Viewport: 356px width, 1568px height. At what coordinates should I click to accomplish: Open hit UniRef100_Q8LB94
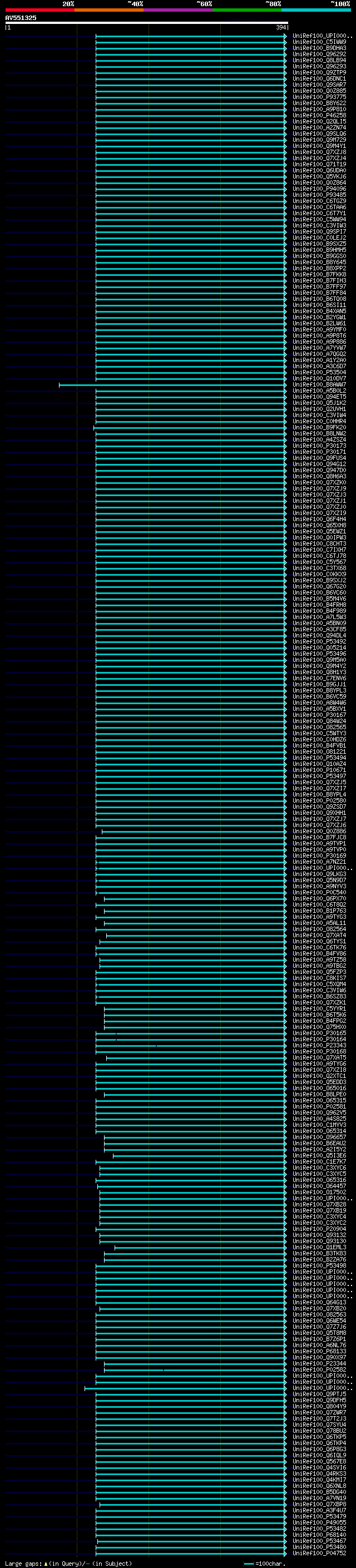[x=319, y=60]
